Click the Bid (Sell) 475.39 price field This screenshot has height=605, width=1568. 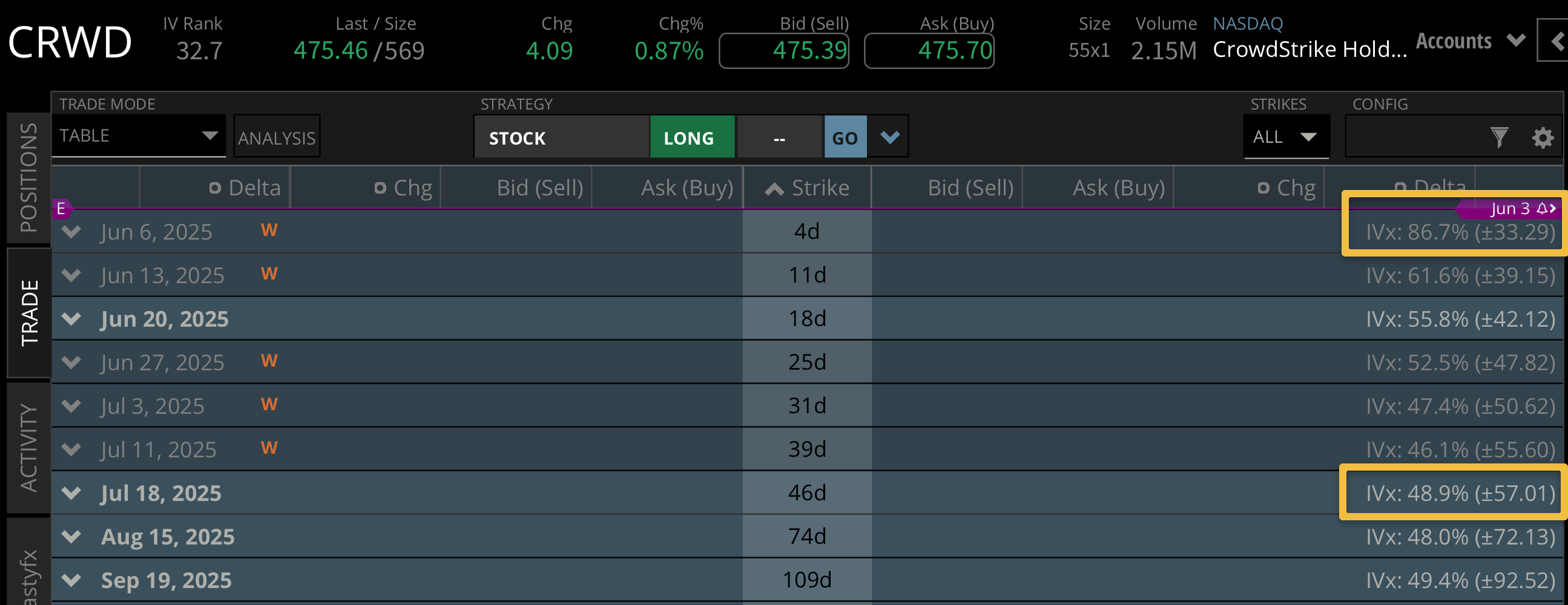(x=784, y=51)
